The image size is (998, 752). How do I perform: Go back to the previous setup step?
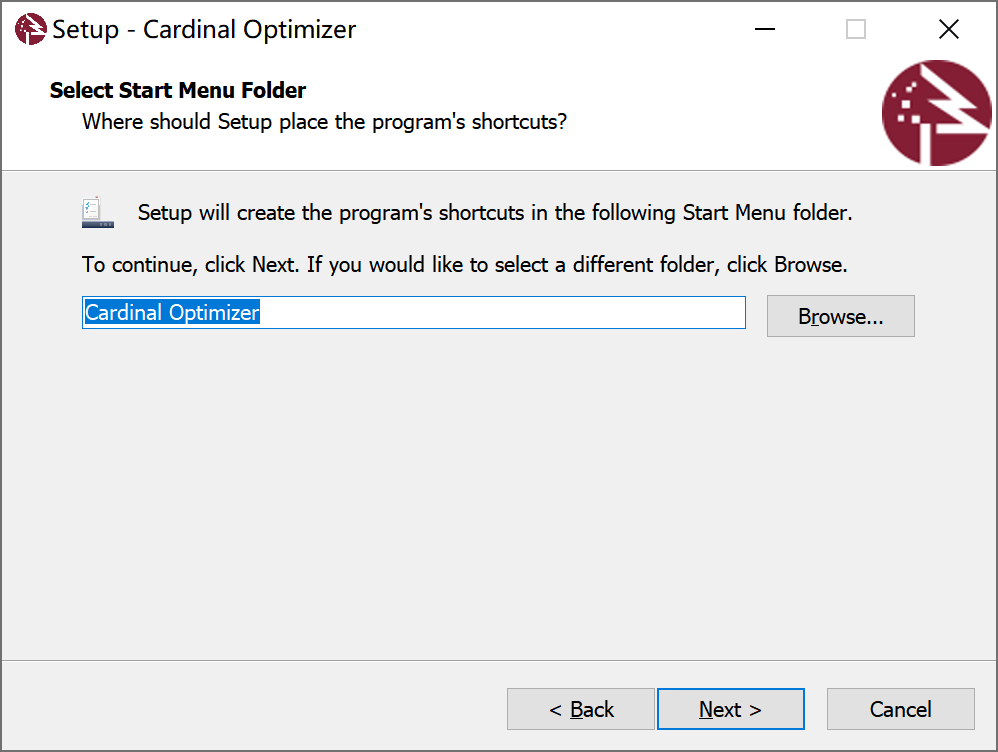point(581,709)
